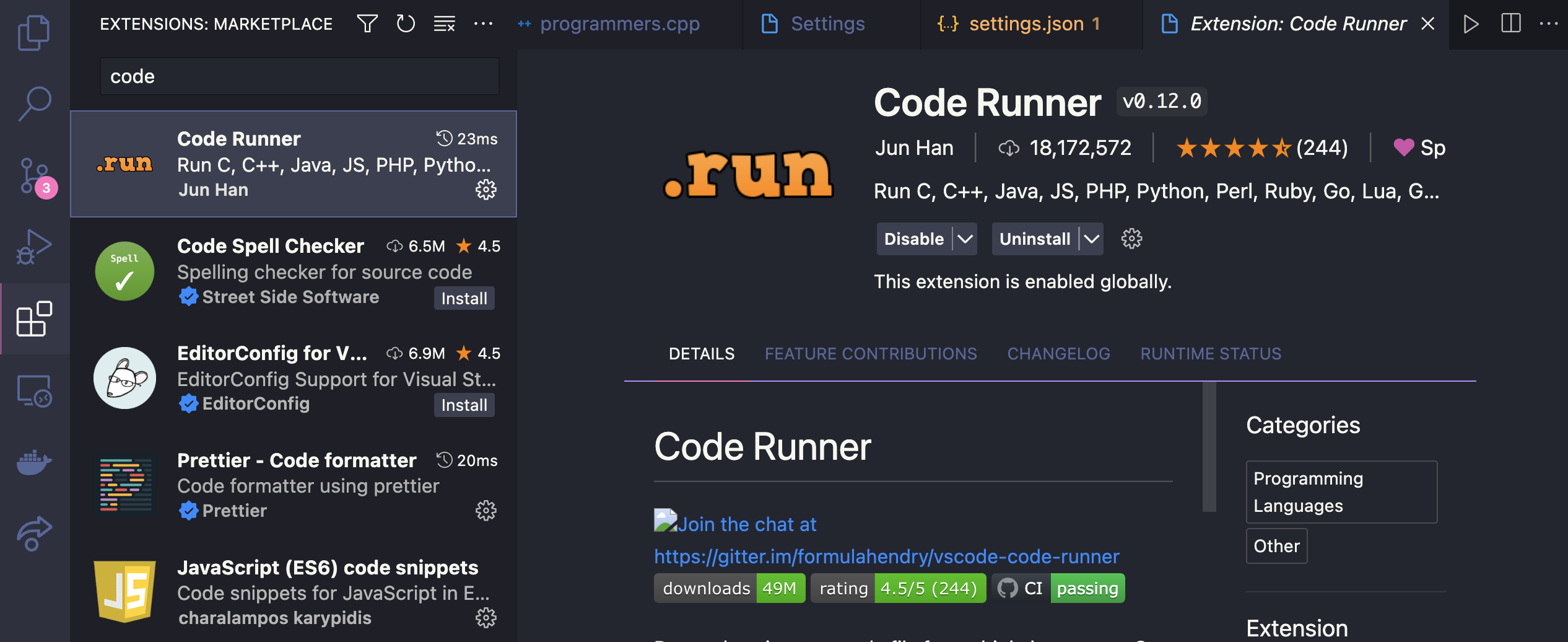Click the CI passing badge

1058,588
